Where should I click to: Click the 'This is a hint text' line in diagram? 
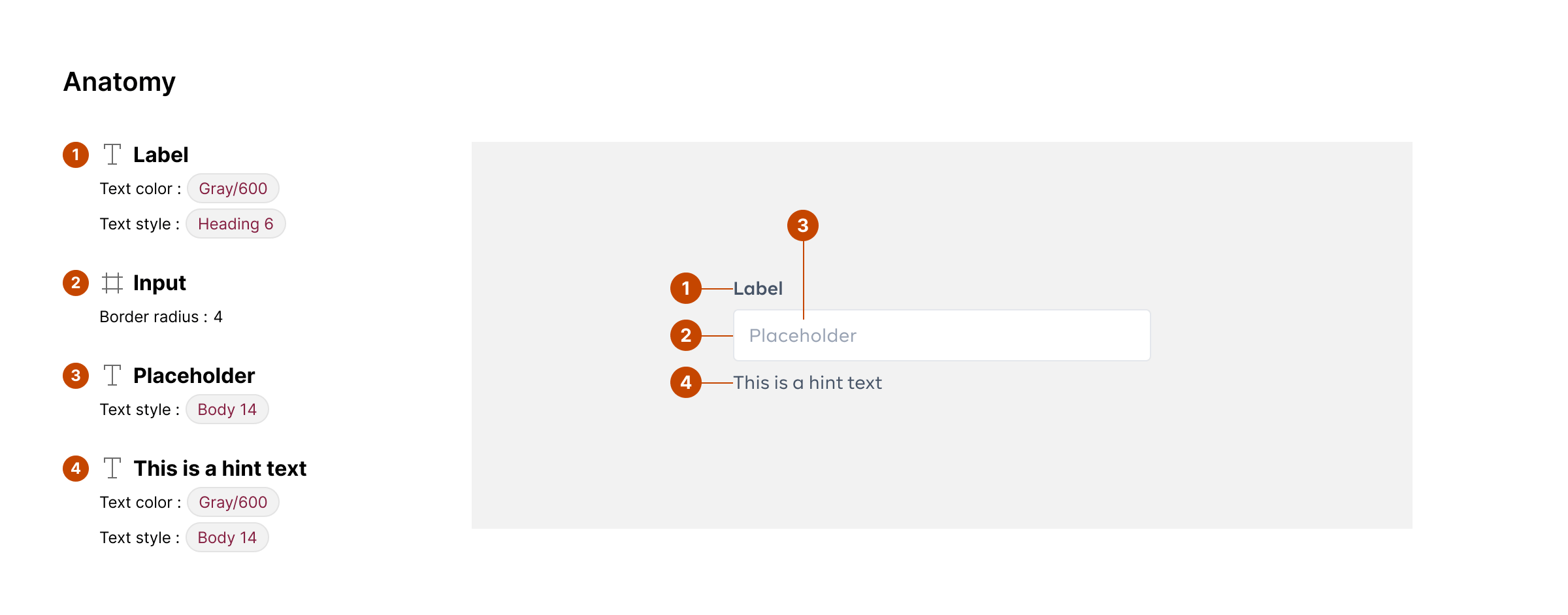click(x=808, y=382)
